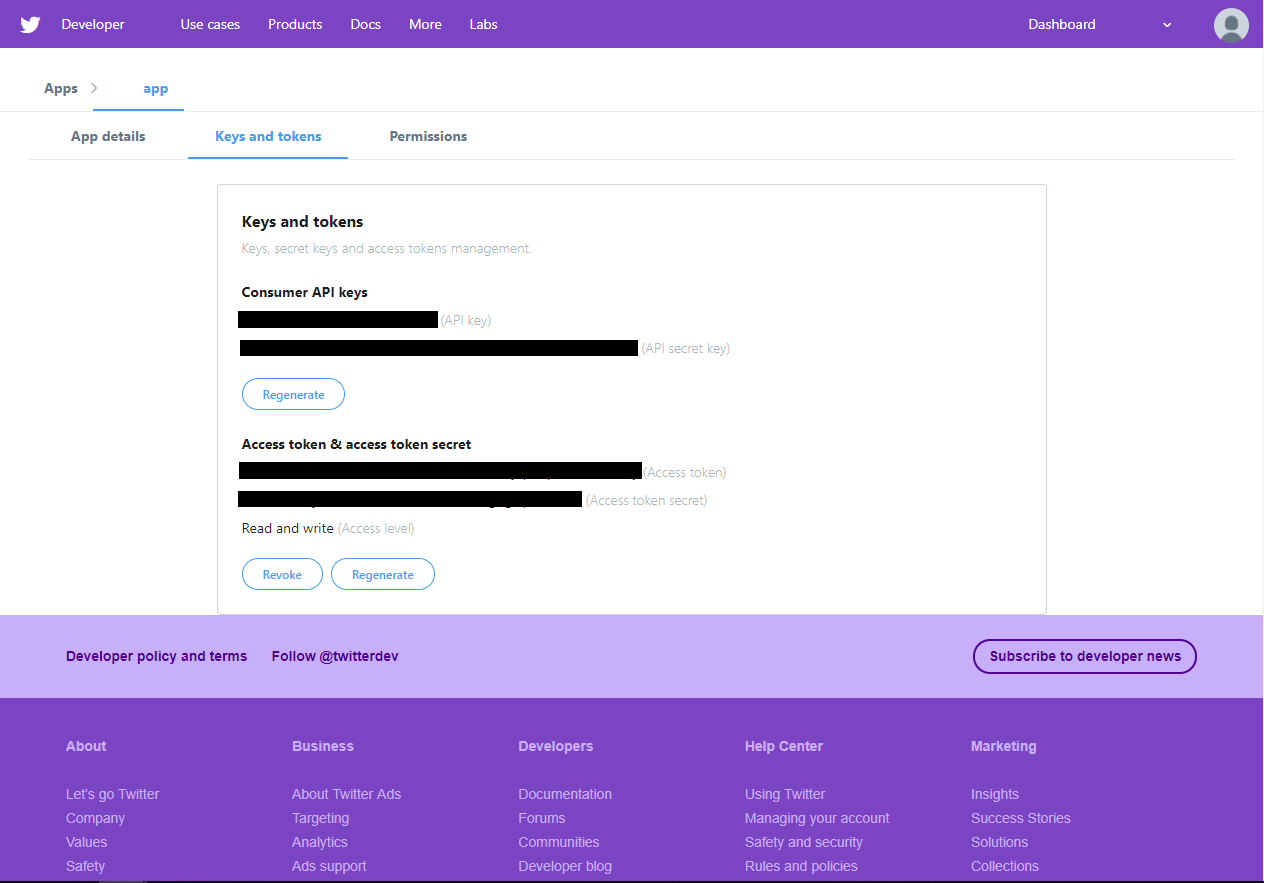The image size is (1264, 883).
Task: Open the Products menu
Action: 295,24
